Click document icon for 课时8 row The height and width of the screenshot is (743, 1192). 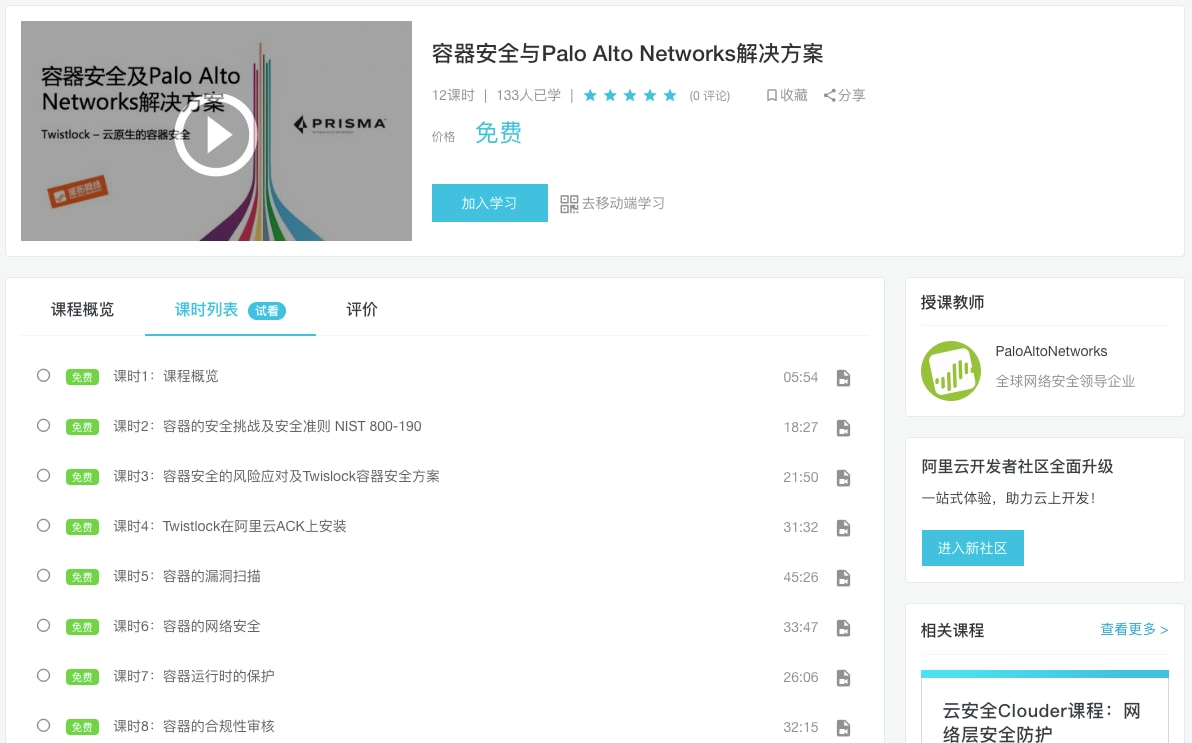point(843,728)
